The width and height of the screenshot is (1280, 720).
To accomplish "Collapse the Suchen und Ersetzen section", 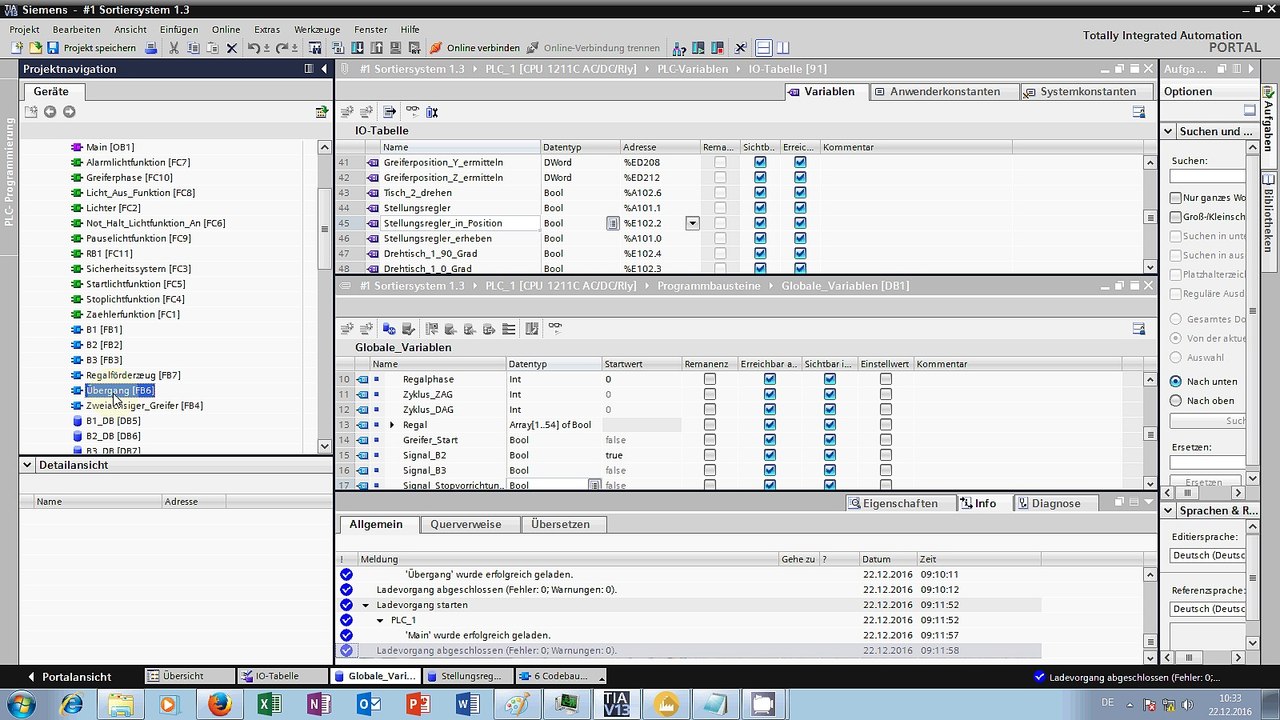I will [1168, 131].
